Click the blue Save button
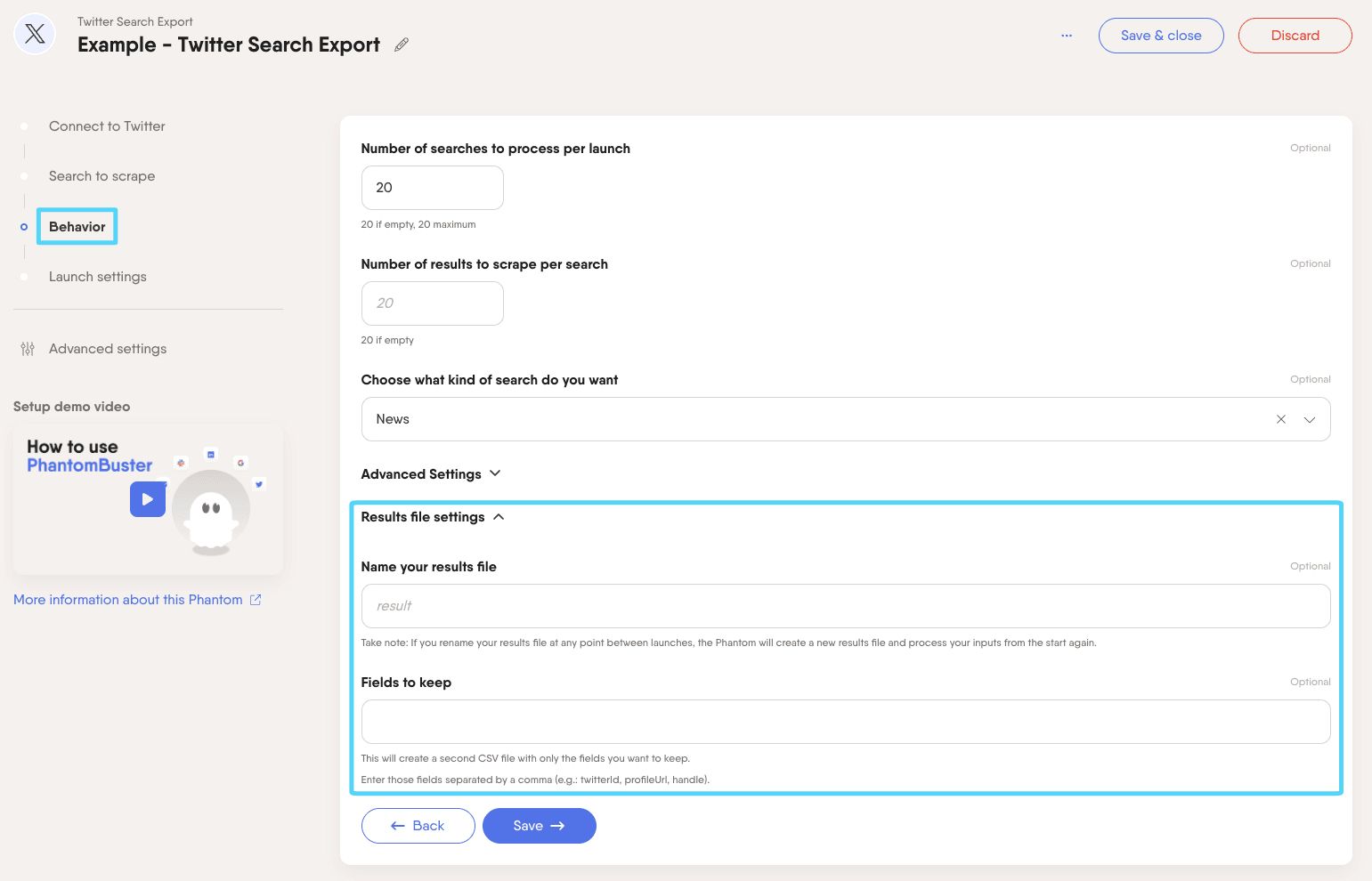Image resolution: width=1372 pixels, height=881 pixels. [540, 826]
